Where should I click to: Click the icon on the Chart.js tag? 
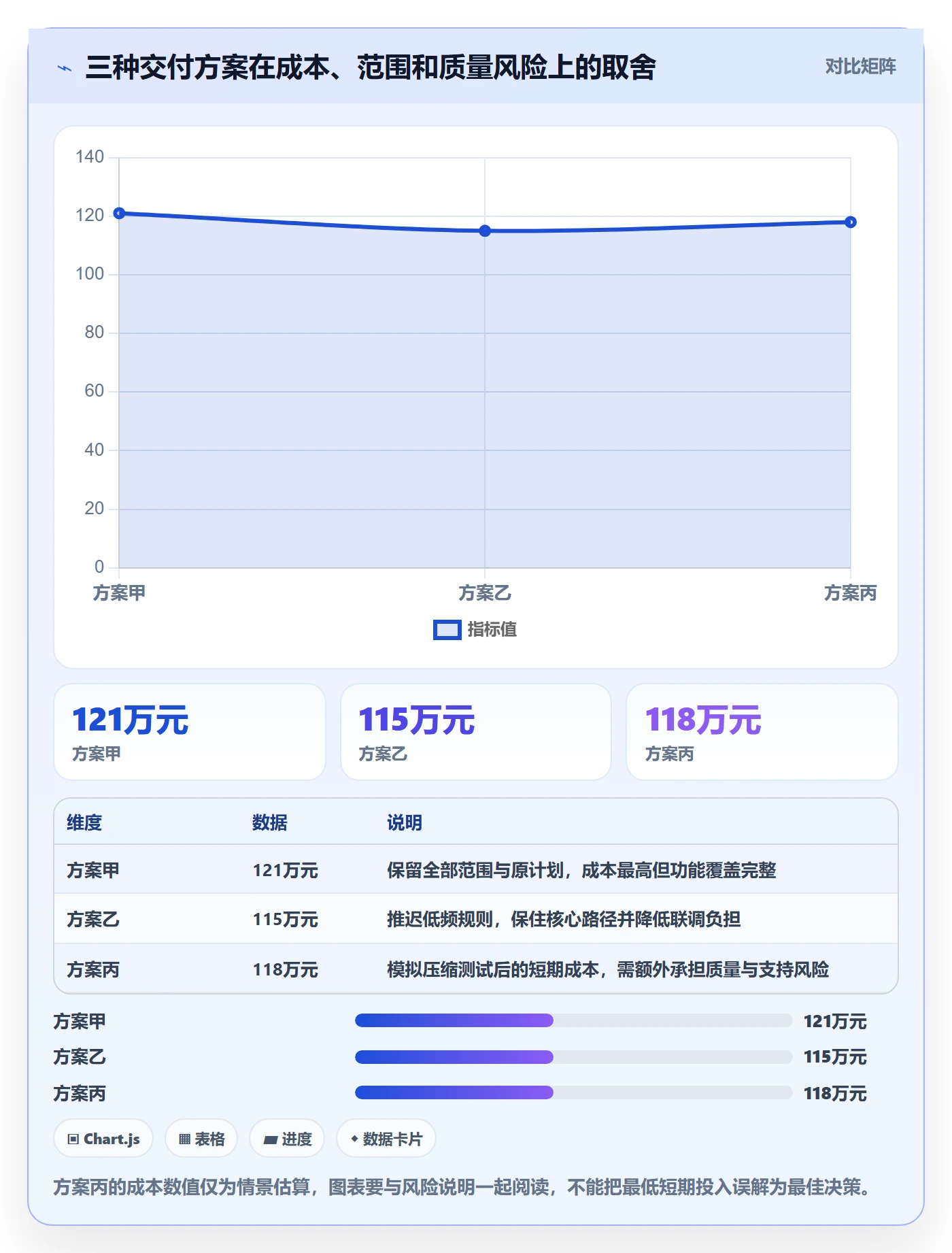[73, 1139]
